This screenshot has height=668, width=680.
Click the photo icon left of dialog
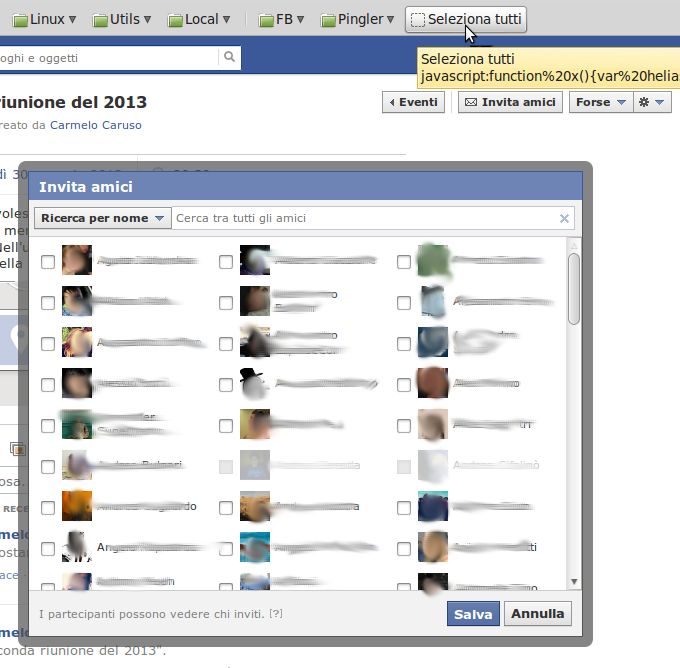point(18,449)
